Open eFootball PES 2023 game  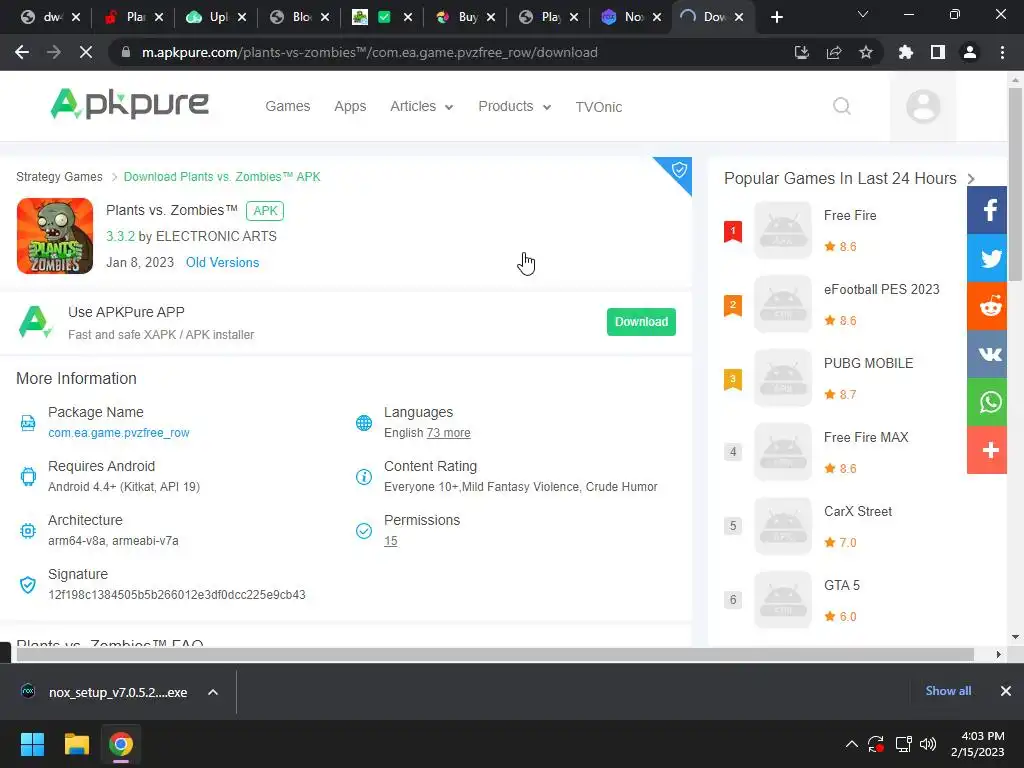coord(882,289)
